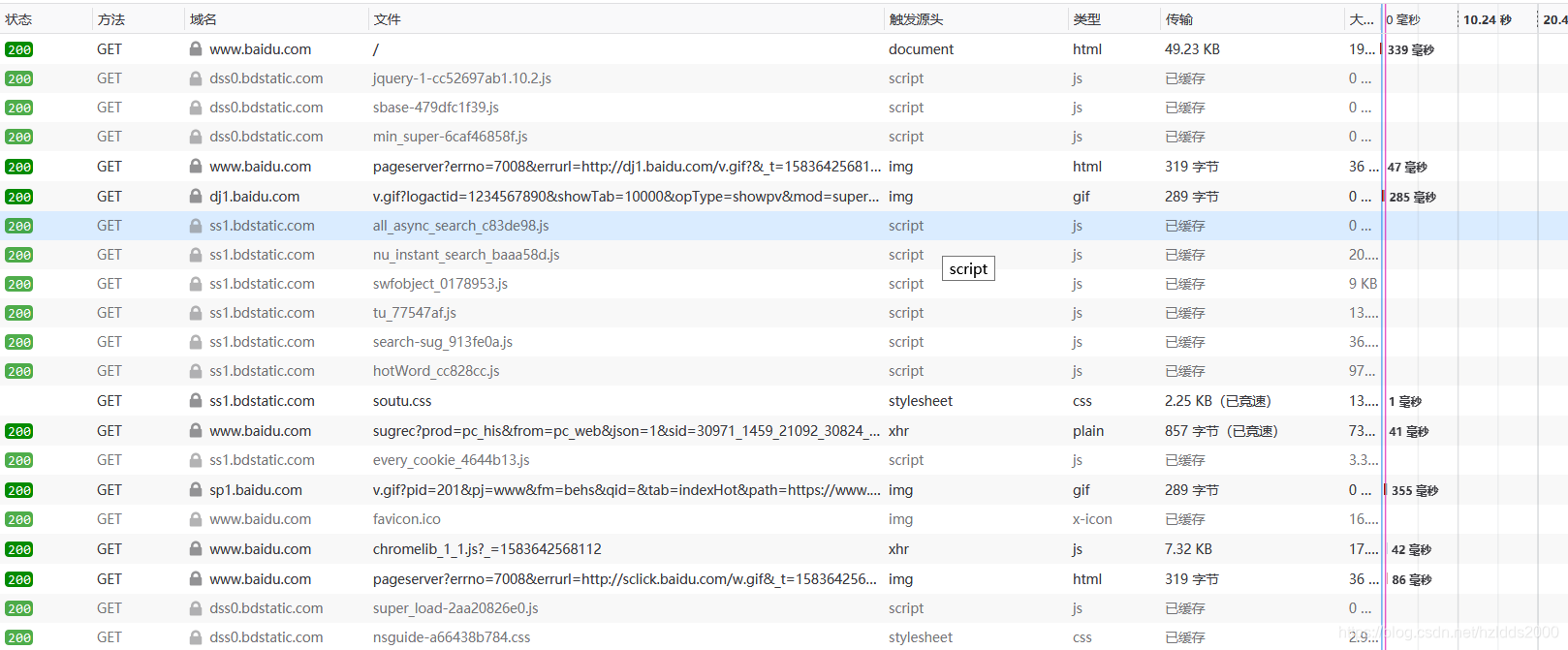Select the sbase-479dfc1f39.js request
The height and width of the screenshot is (650, 1568).
click(x=784, y=108)
